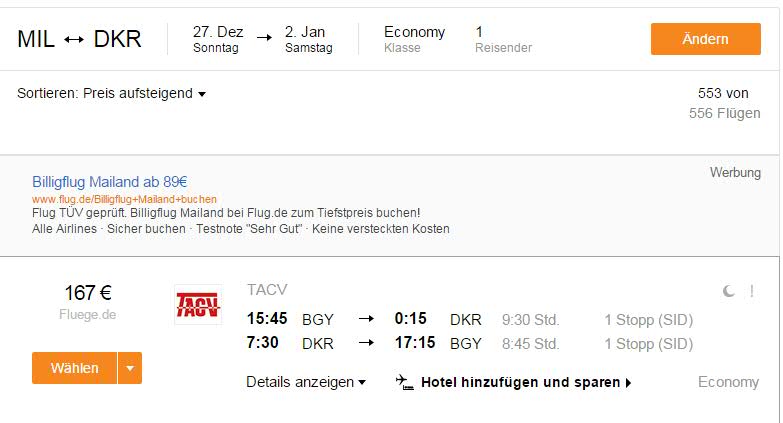Image resolution: width=783 pixels, height=423 pixels.
Task: Expand Hotel hinzufügen und sparen
Action: pyautogui.click(x=526, y=383)
